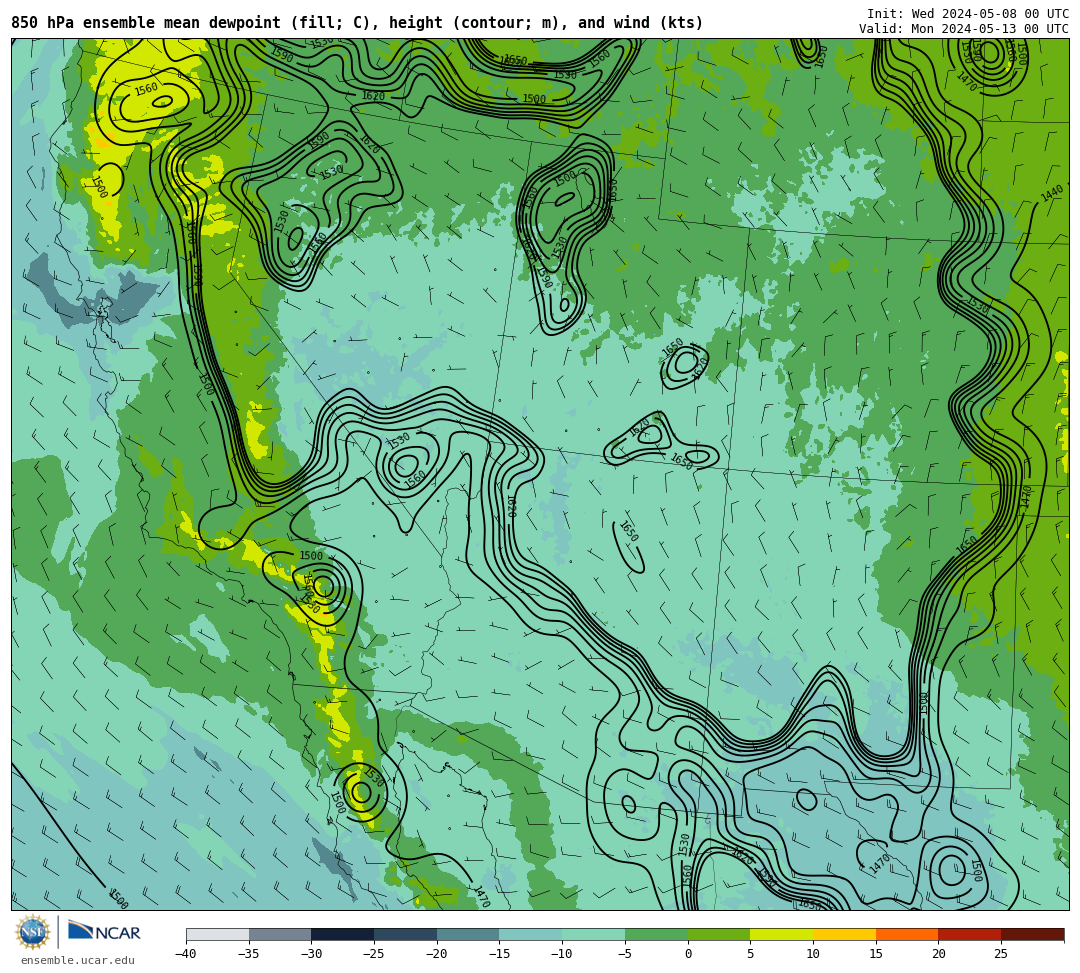1080x973 pixels.
Task: Pick the olive green 0 to 5 colorbar segment
Action: 719,934
